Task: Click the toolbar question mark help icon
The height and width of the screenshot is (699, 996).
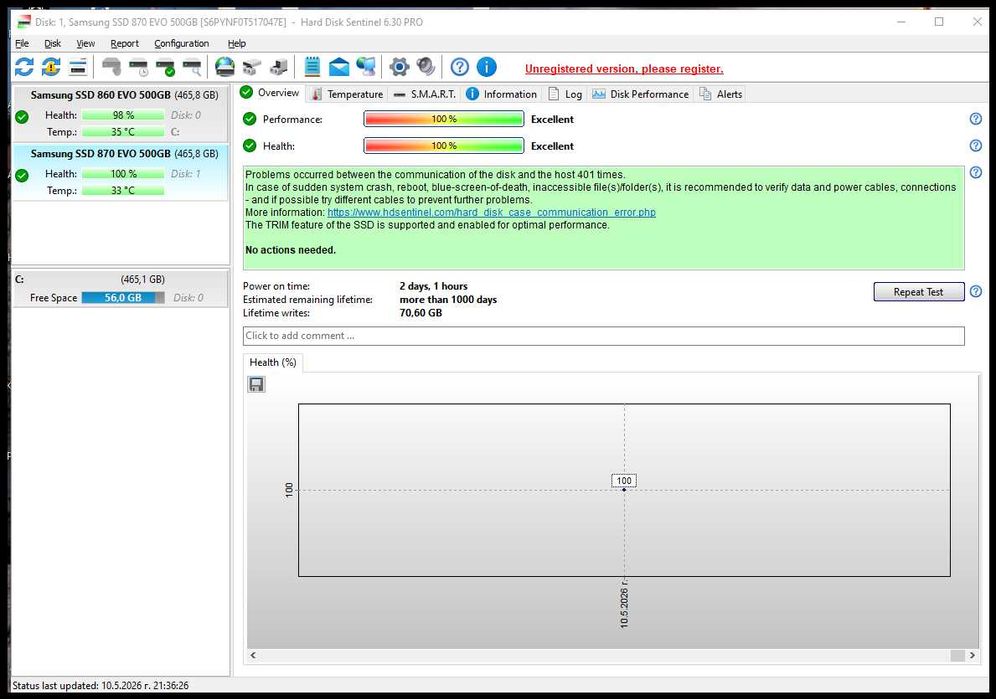Action: click(x=459, y=67)
